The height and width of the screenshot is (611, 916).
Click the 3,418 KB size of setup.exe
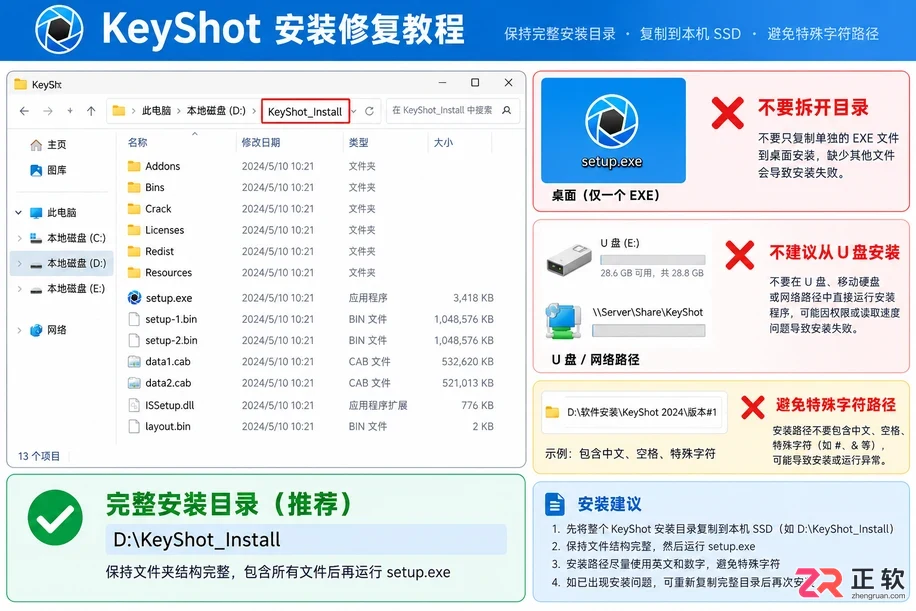tap(473, 298)
